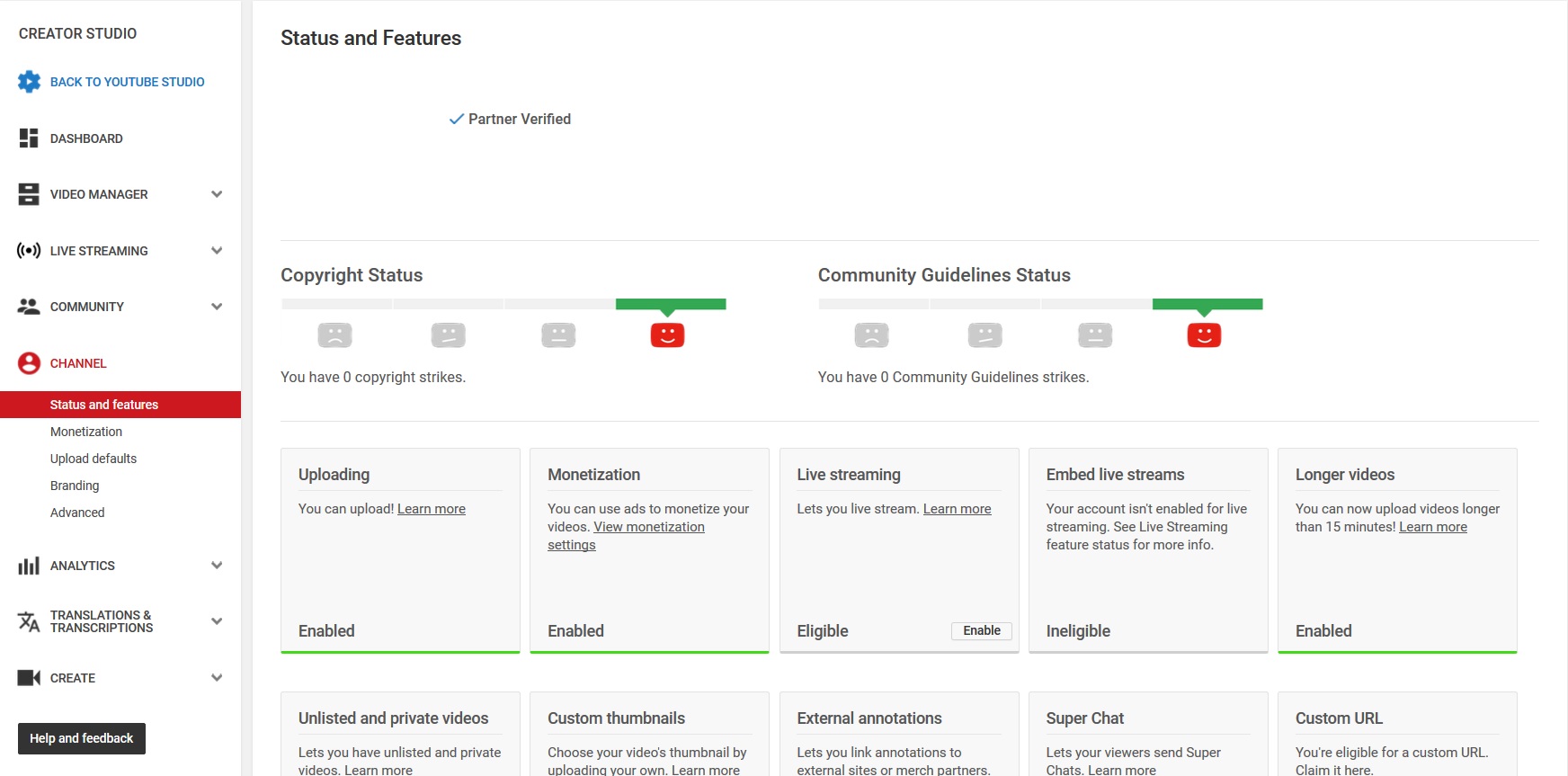
Task: Click the Enabled status in Monetization card
Action: [575, 631]
